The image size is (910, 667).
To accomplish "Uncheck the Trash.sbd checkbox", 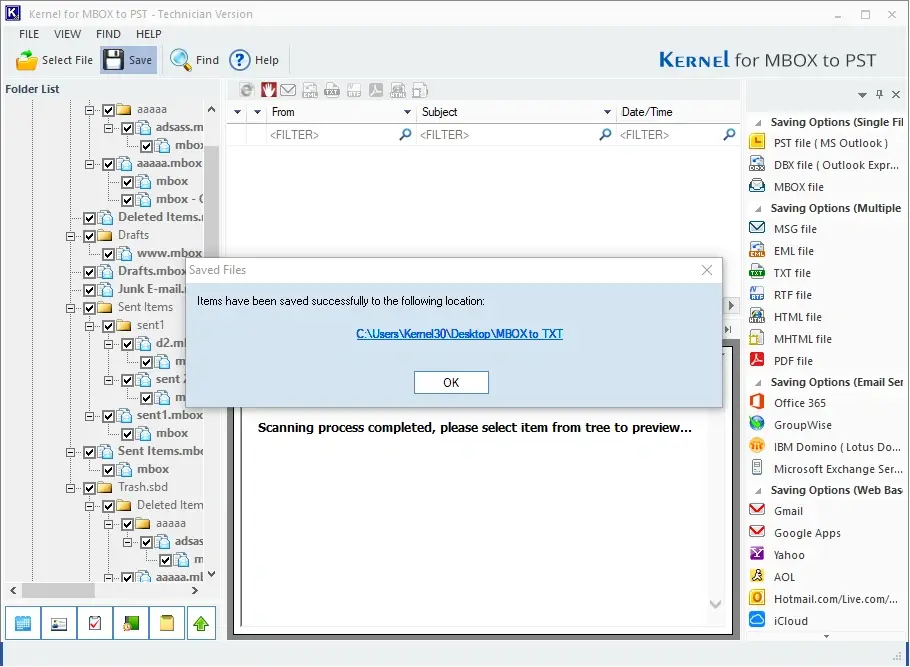I will [89, 488].
